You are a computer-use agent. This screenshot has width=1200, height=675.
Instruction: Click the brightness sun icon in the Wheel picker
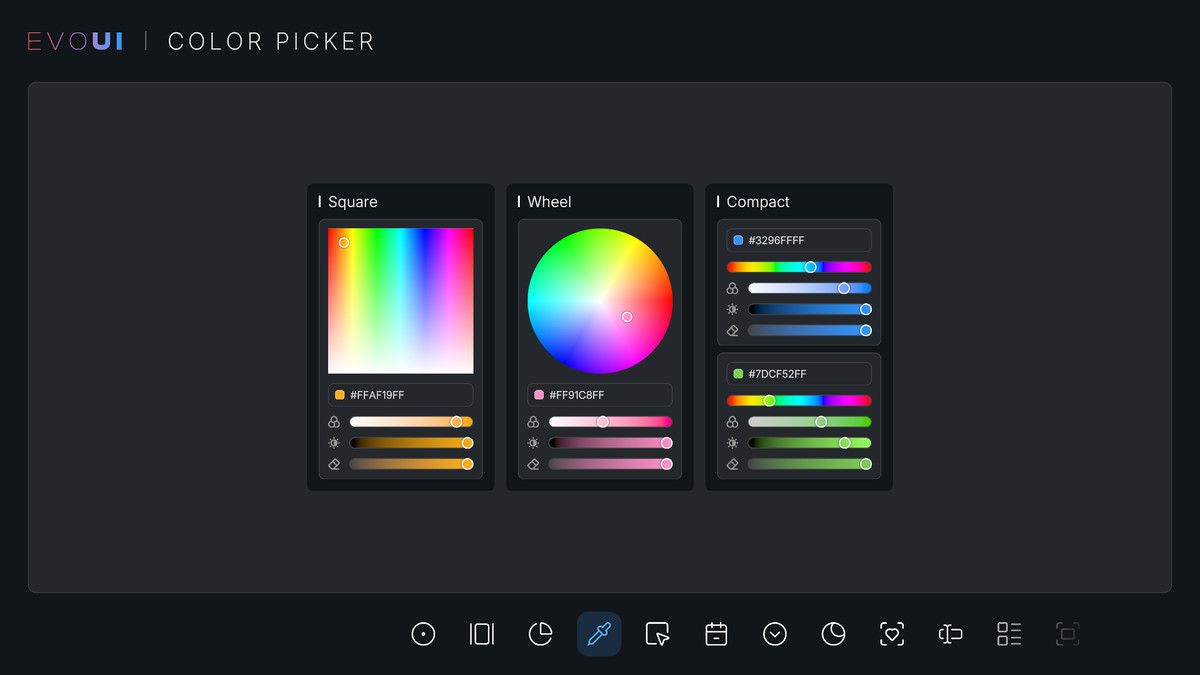[x=533, y=443]
